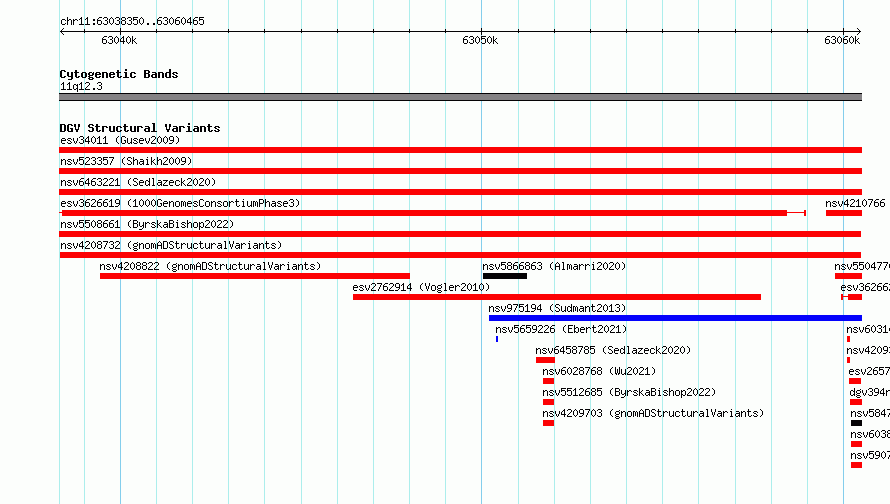Image resolution: width=890 pixels, height=504 pixels.
Task: Select the red bar under esv34011
Action: (460, 150)
